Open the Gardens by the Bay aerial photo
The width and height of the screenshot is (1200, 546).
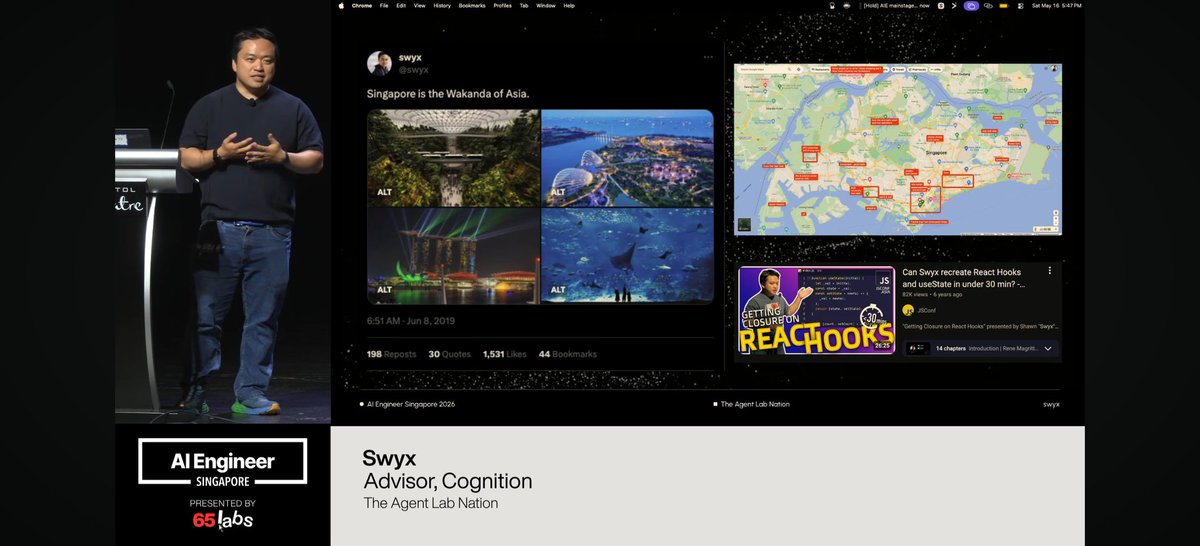coord(627,158)
